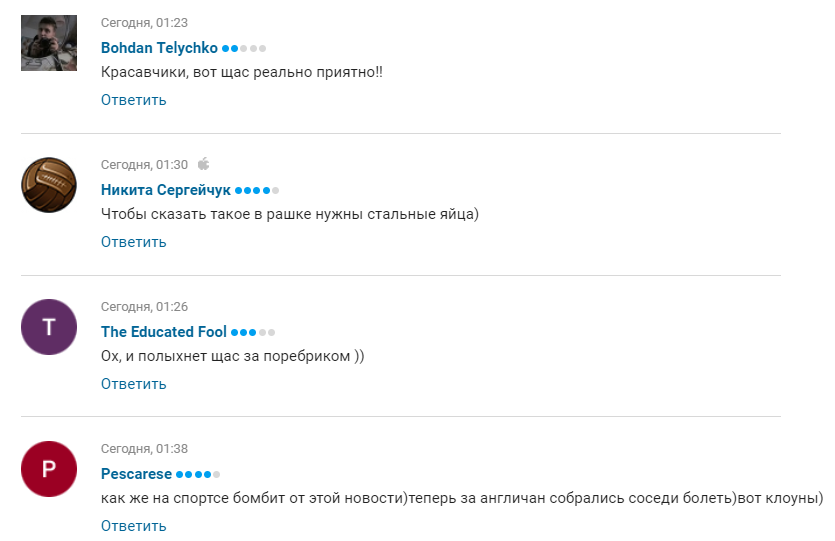Click the Apple device icon beside 01:30
Viewport: 835px width, 541px height.
pos(203,164)
